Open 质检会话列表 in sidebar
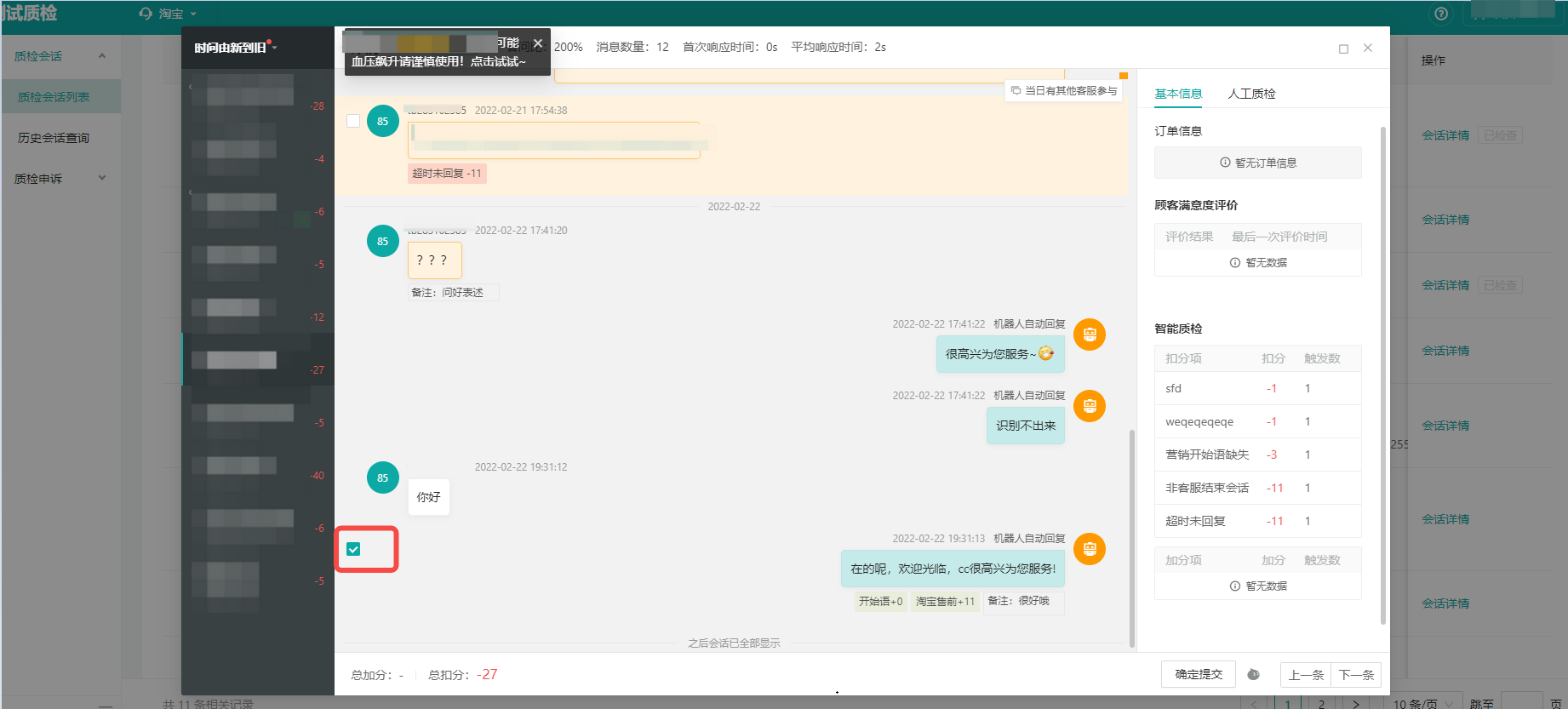The height and width of the screenshot is (709, 1568). pyautogui.click(x=61, y=97)
